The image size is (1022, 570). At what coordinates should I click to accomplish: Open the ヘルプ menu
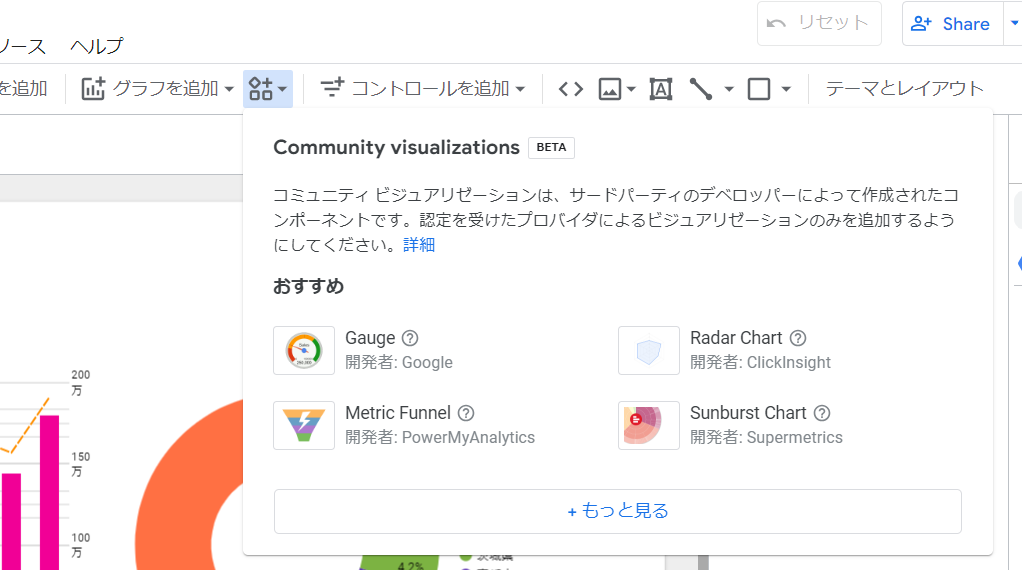[96, 46]
